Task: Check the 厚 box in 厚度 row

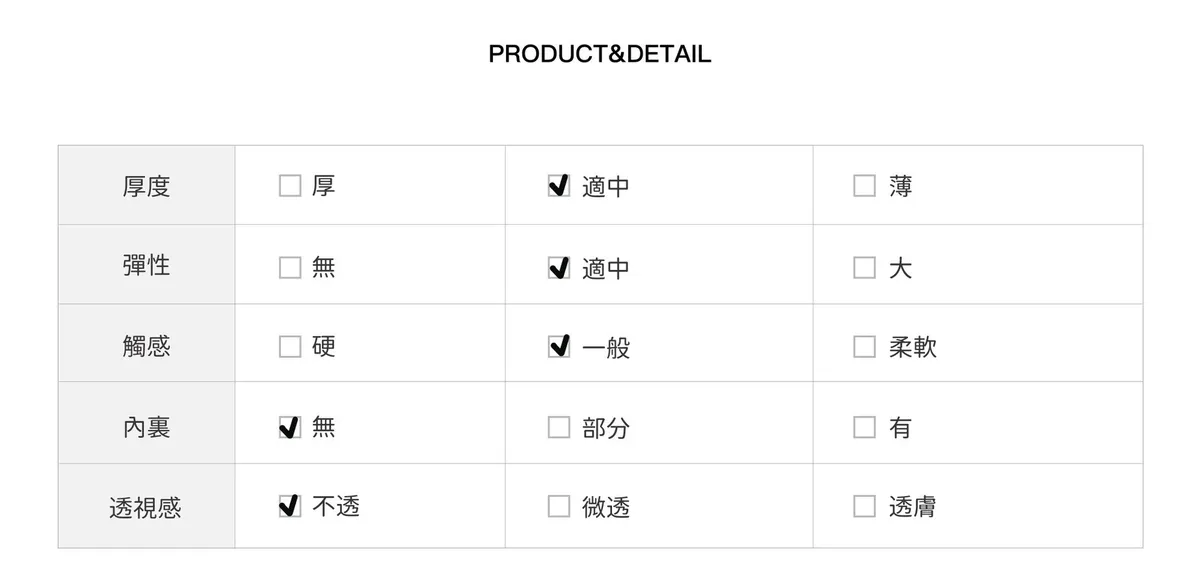Action: tap(290, 186)
